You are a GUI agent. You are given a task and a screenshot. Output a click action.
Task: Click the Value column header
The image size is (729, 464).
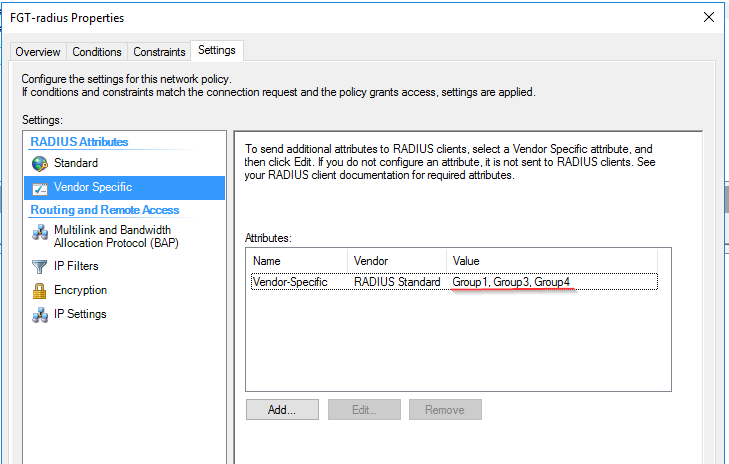coord(552,261)
